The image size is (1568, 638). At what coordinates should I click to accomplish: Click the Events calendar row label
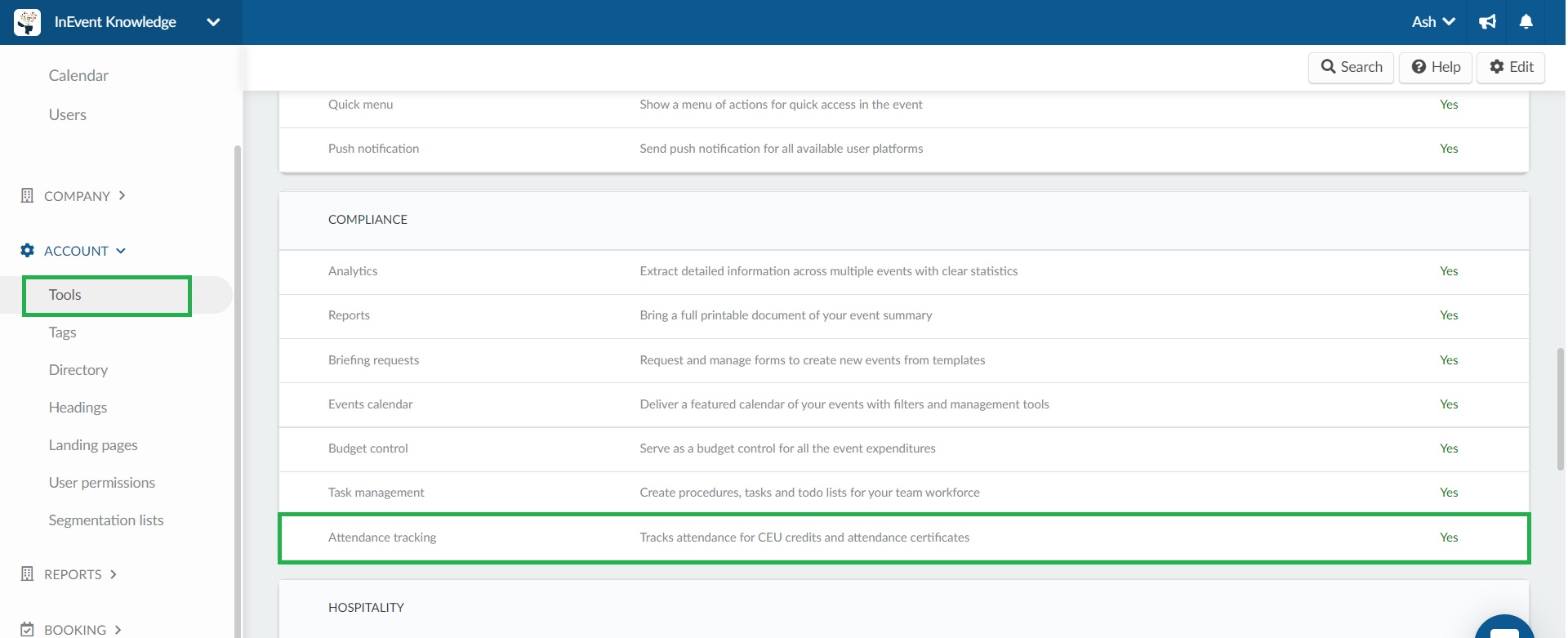(371, 404)
